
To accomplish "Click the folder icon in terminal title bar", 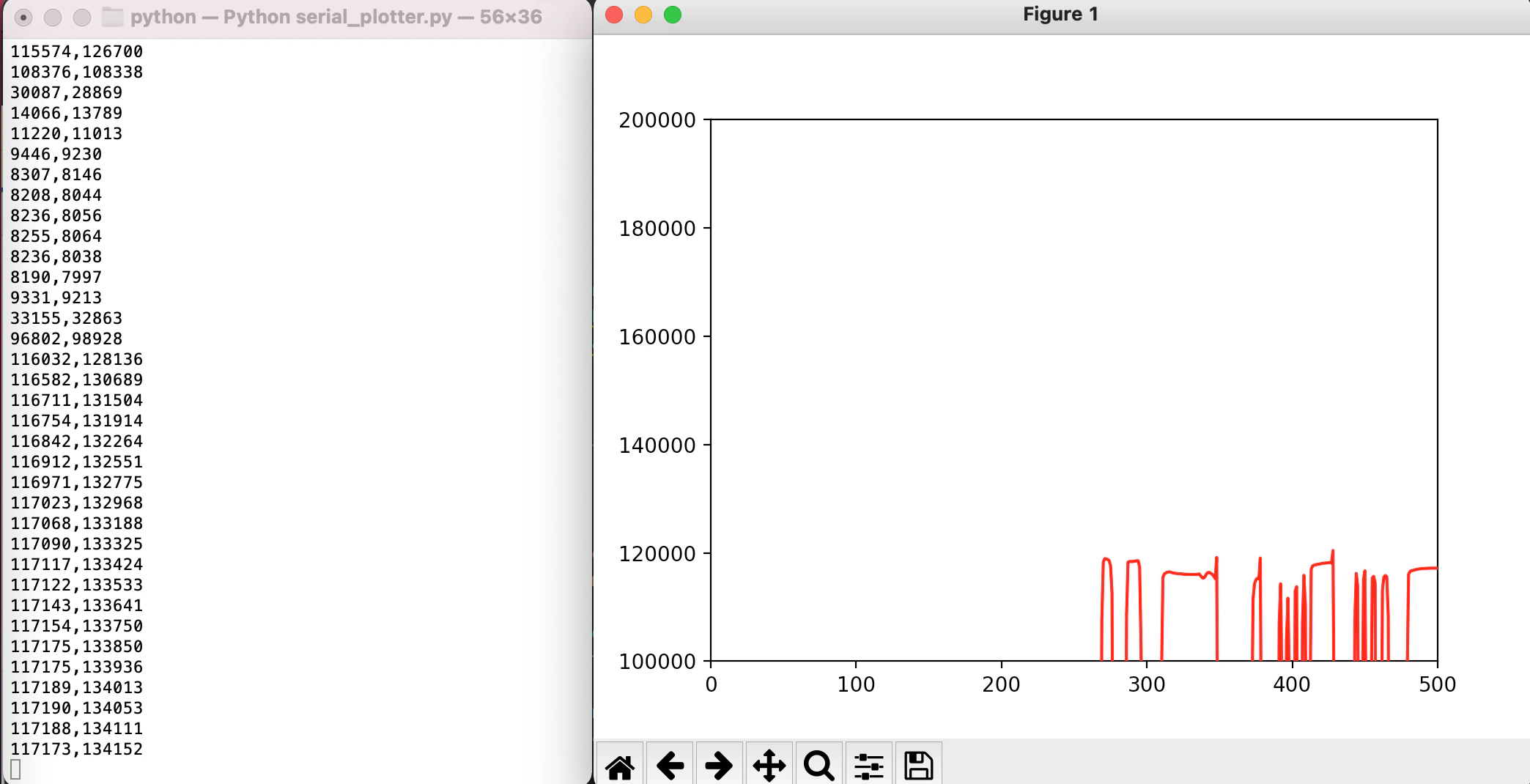I will pos(112,17).
